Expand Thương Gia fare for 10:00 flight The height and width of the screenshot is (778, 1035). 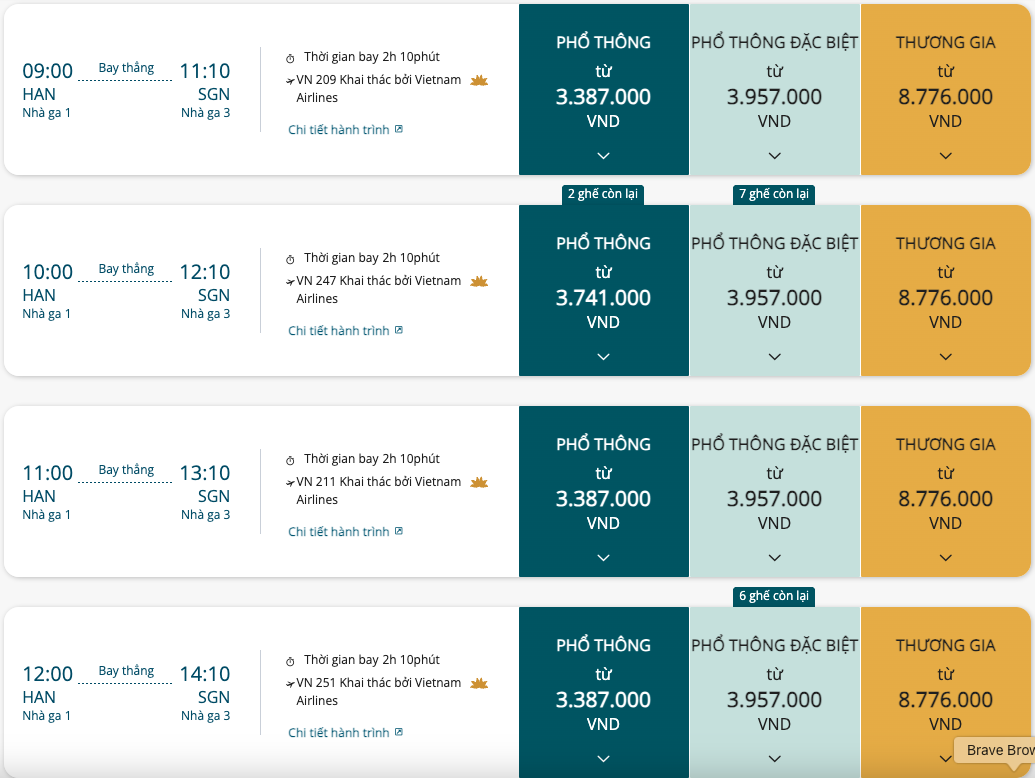946,357
